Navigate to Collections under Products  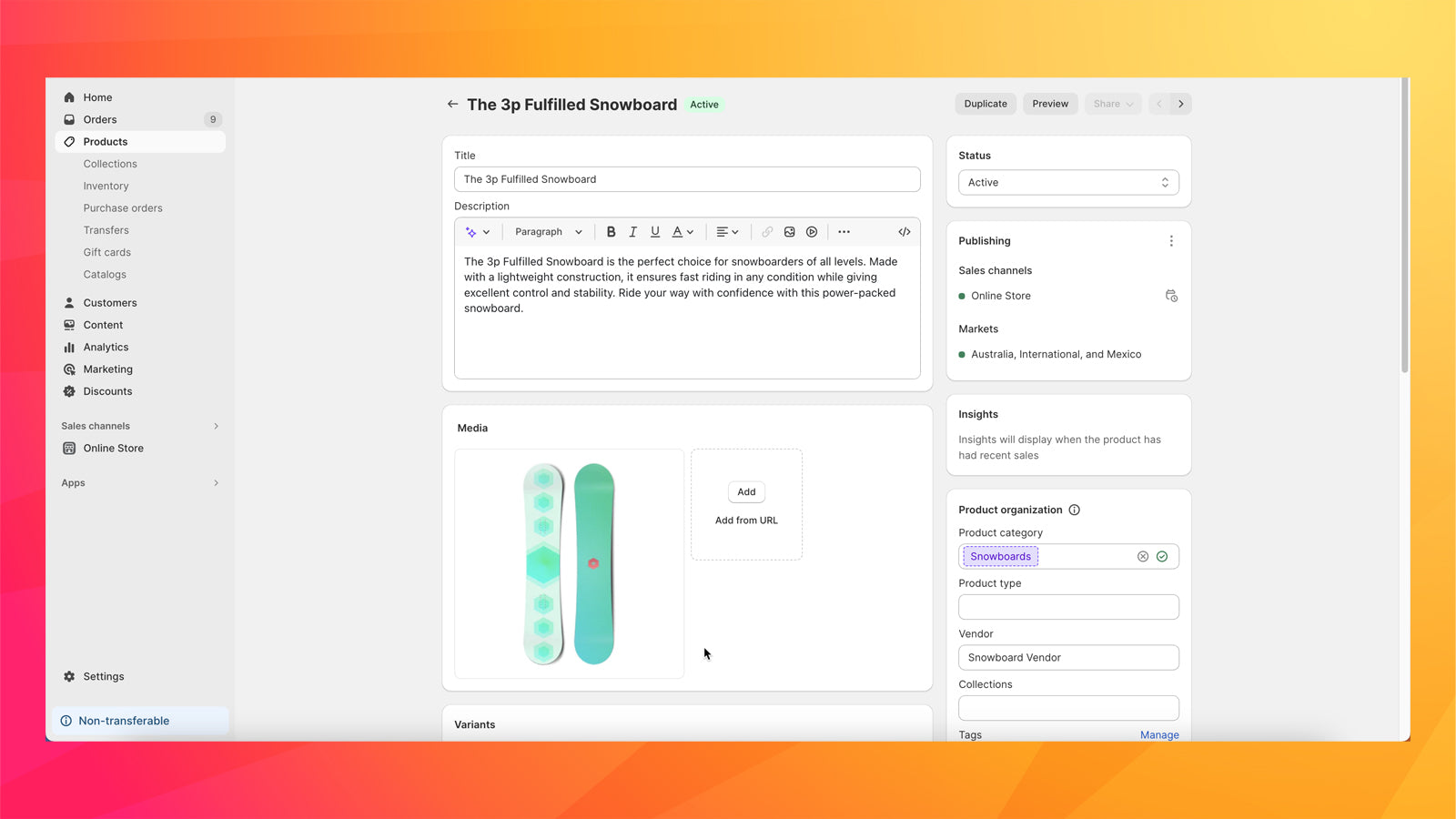click(109, 164)
